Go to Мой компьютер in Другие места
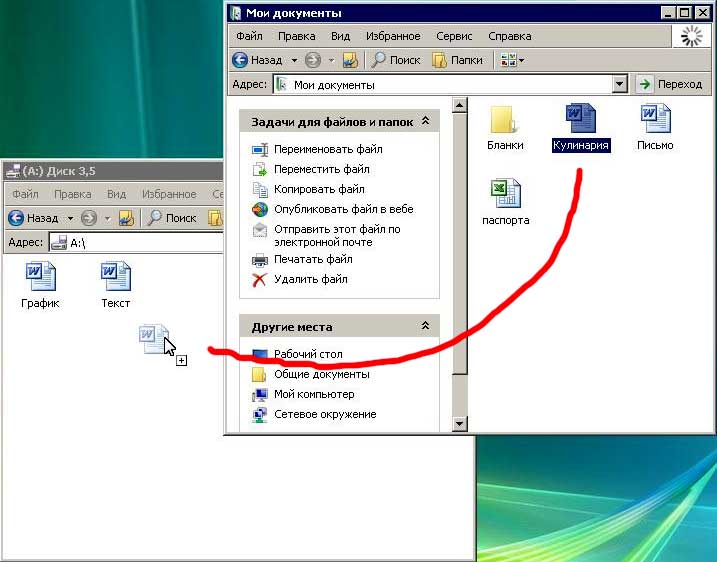 (314, 394)
